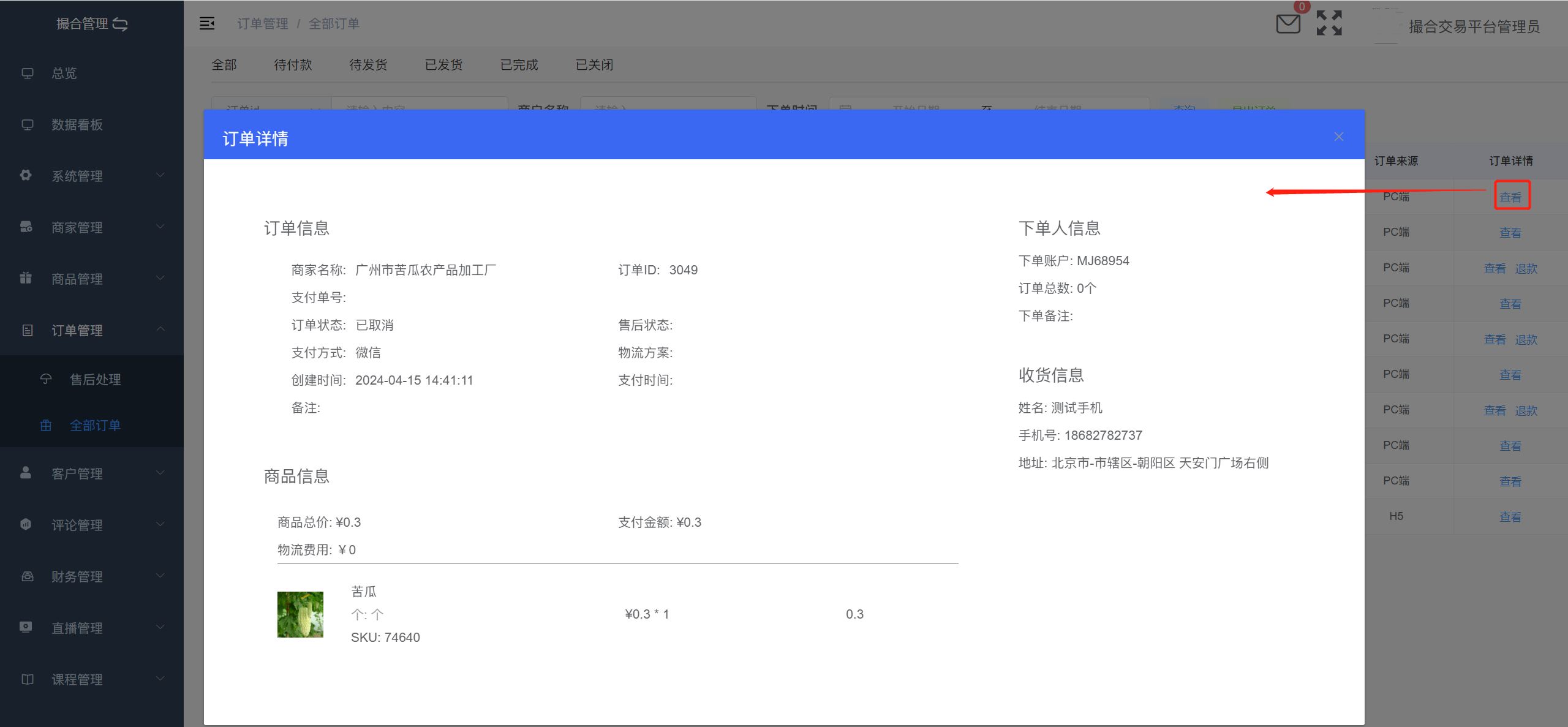Switch to the 已关闭 tab

[x=594, y=65]
